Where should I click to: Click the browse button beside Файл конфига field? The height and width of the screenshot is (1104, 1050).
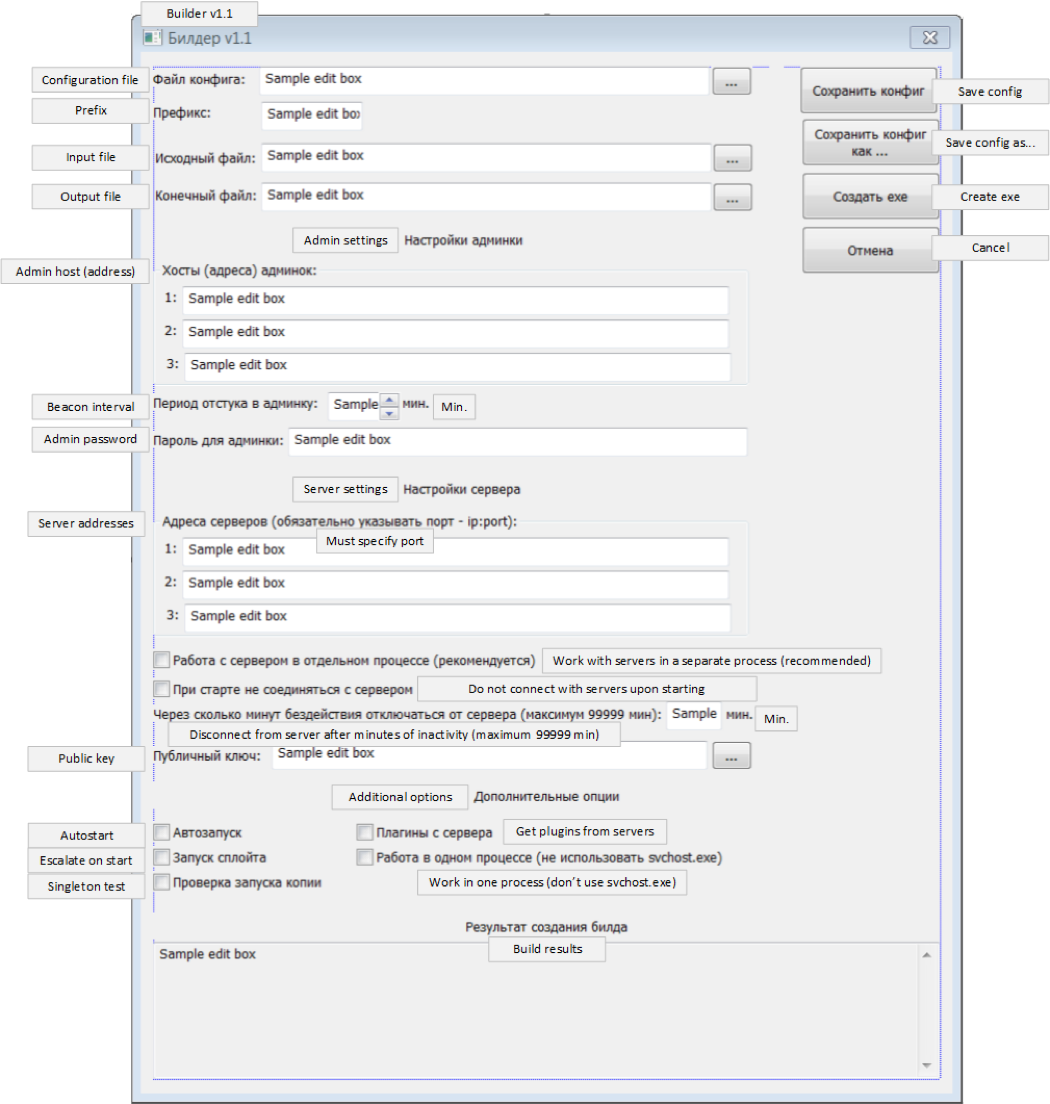[x=731, y=83]
